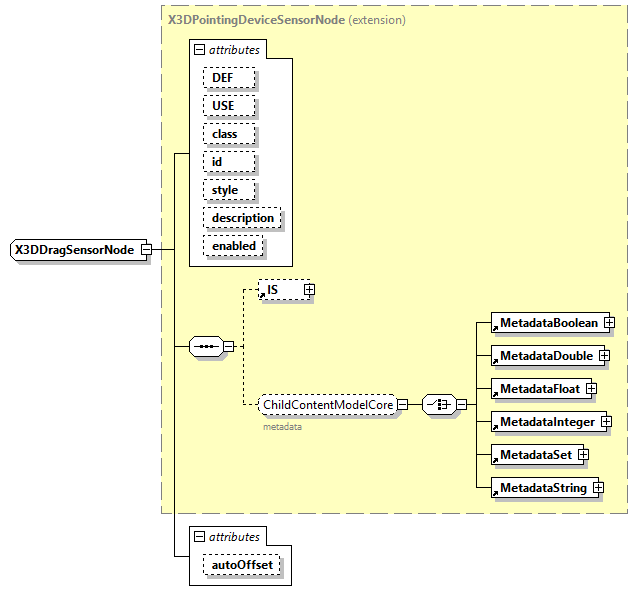The height and width of the screenshot is (605, 638).
Task: Select the description attribute
Action: coord(242,218)
